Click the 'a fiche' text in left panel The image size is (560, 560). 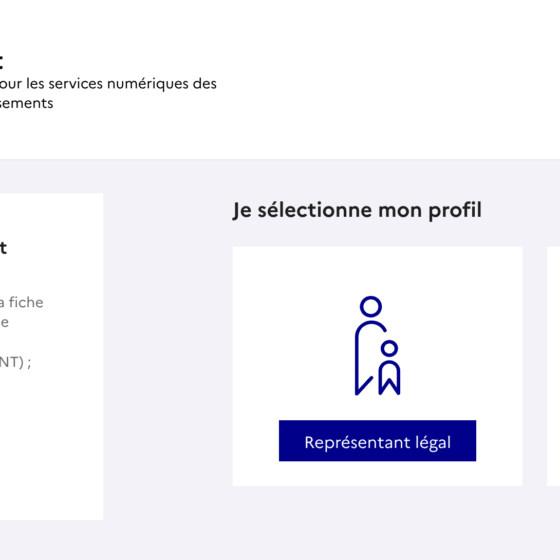coord(21,302)
